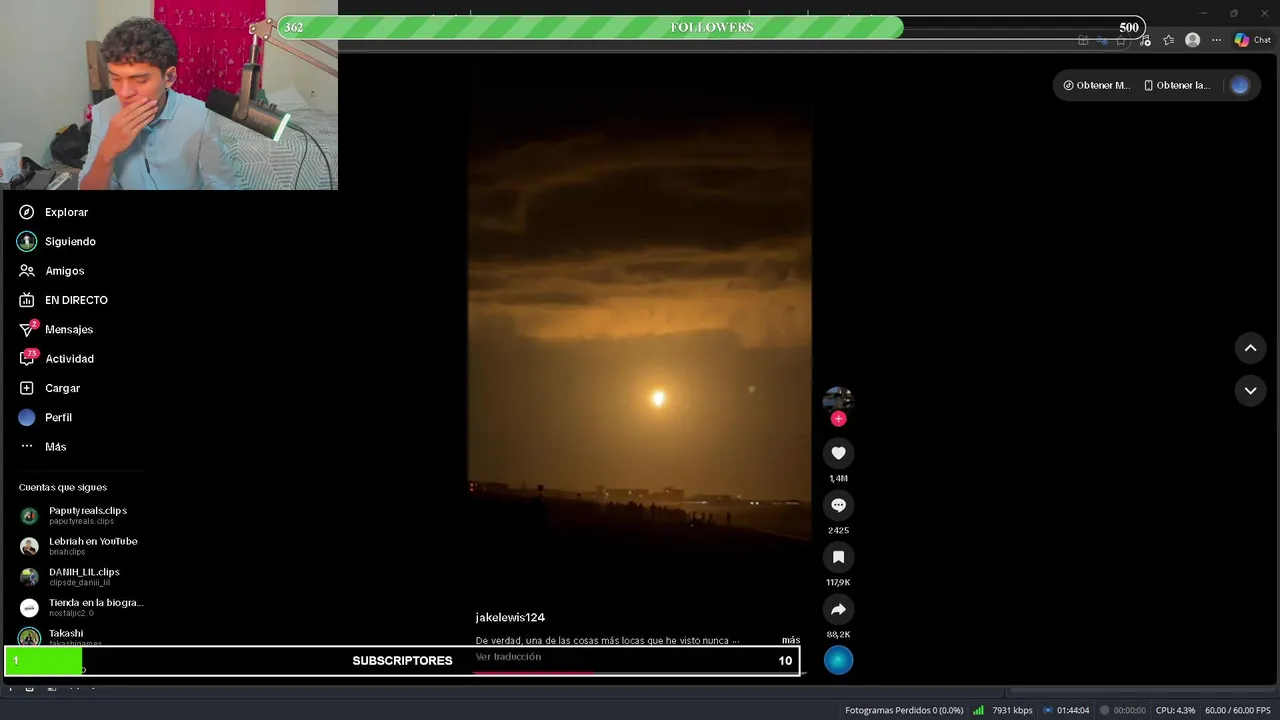Click the 01:44:04 stream timer

(x=1073, y=710)
